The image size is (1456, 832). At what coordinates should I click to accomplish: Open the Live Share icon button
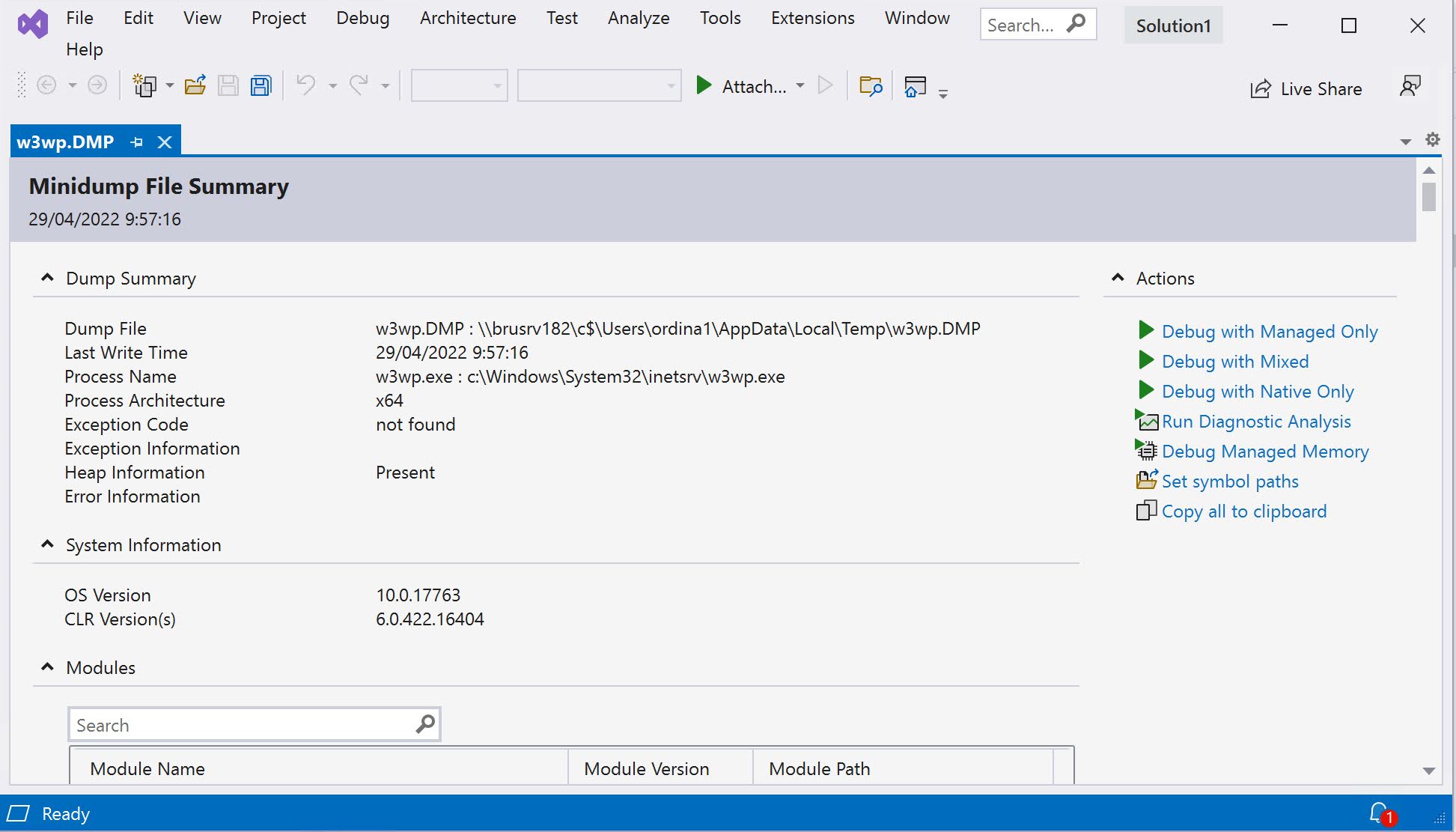point(1261,89)
